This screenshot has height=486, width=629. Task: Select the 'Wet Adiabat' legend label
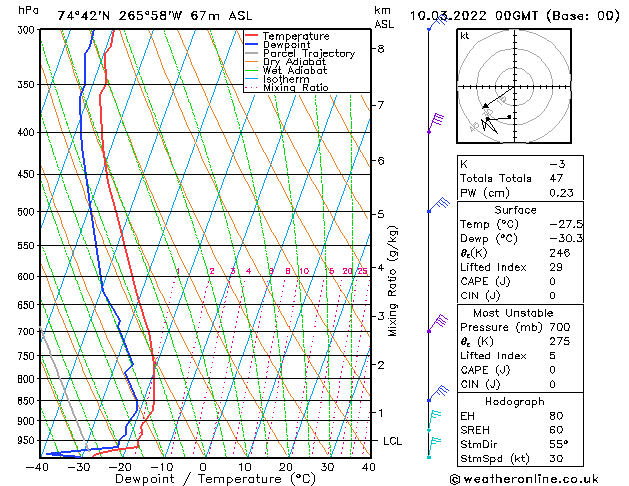pyautogui.click(x=295, y=70)
